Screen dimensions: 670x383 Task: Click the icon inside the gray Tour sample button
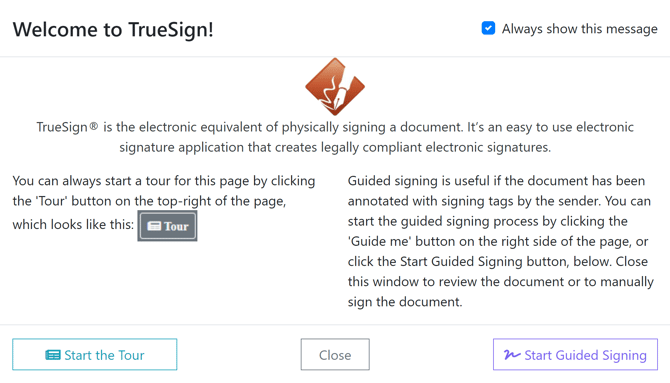click(x=154, y=226)
